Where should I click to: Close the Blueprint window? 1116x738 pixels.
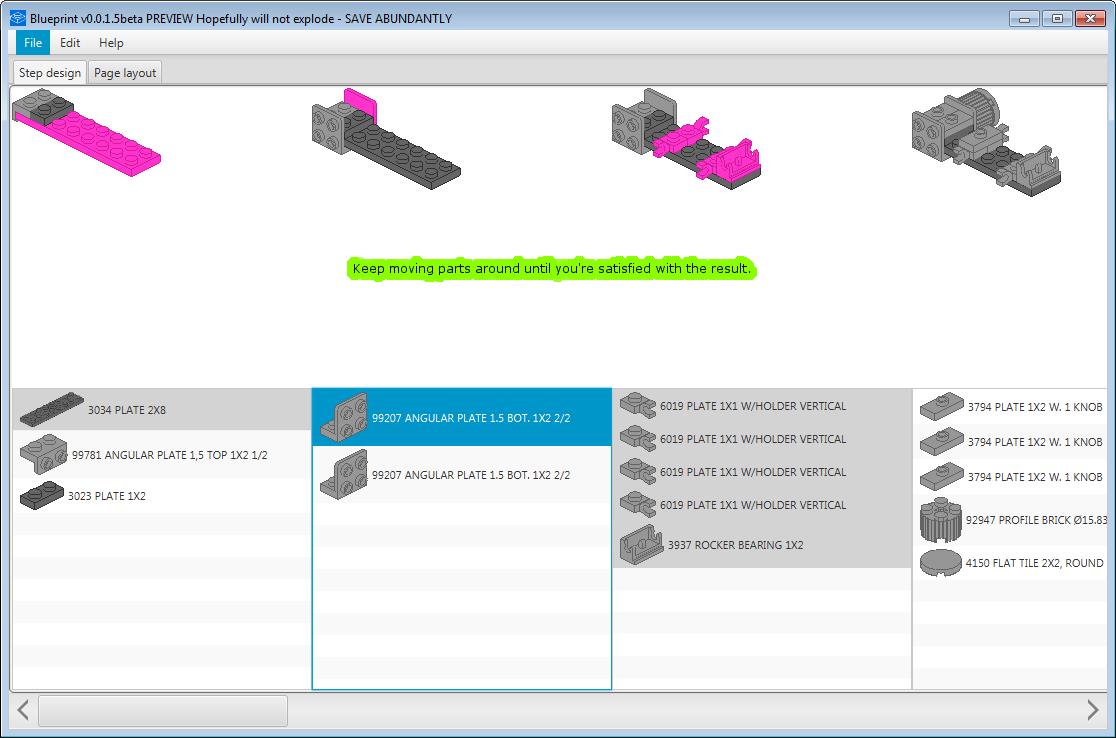[1090, 19]
